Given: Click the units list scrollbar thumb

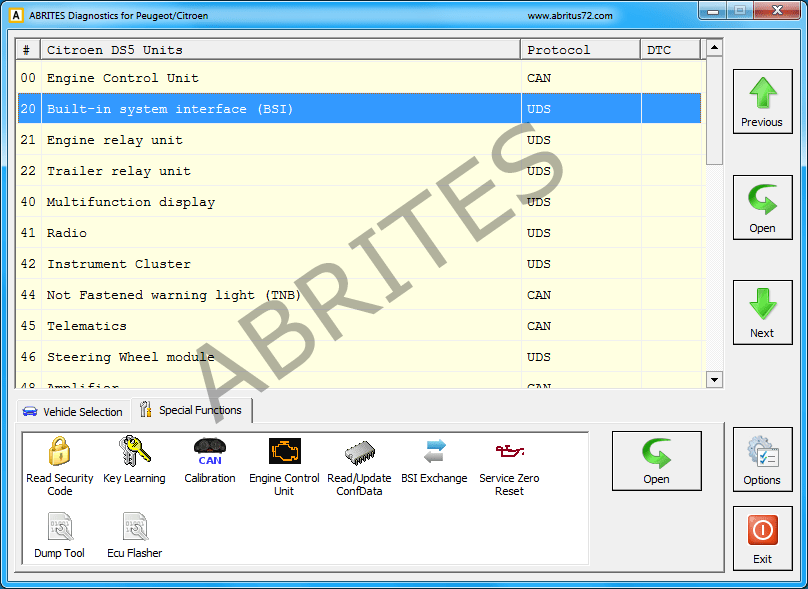Looking at the screenshot, I should pyautogui.click(x=714, y=111).
